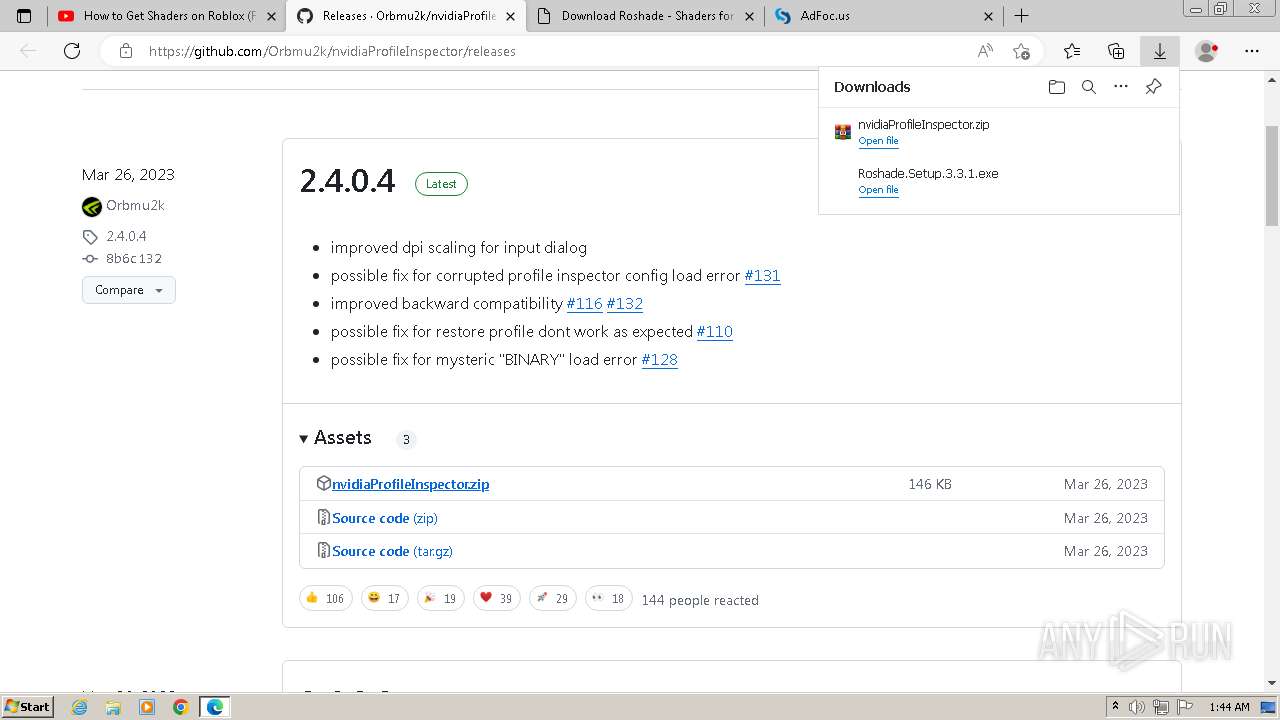The width and height of the screenshot is (1280, 720).
Task: Download nvidiaProfileInspector.zip asset
Action: pyautogui.click(x=410, y=484)
